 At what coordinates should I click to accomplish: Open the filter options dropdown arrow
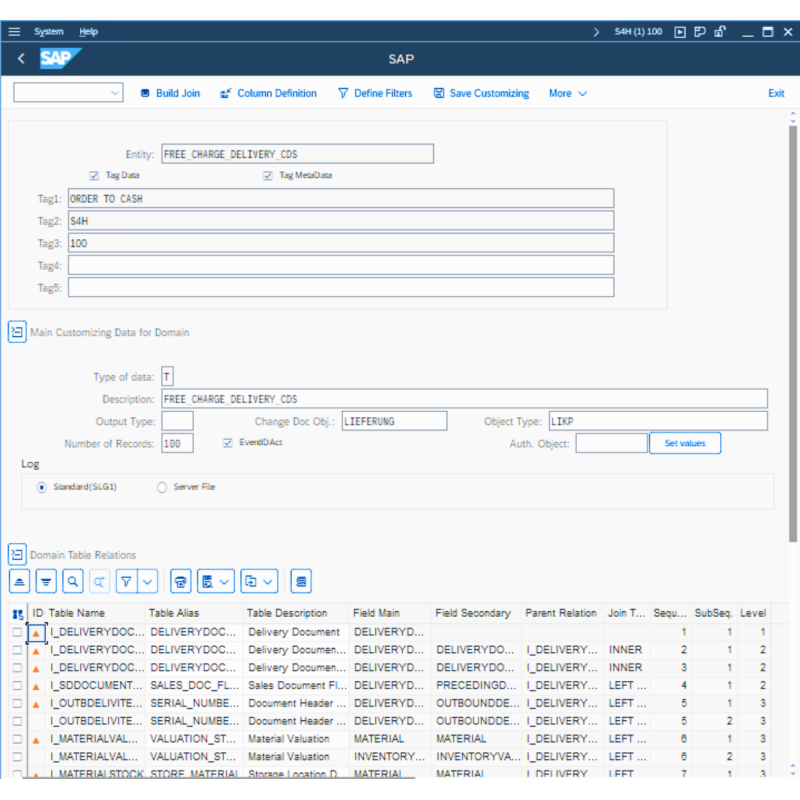coord(149,581)
